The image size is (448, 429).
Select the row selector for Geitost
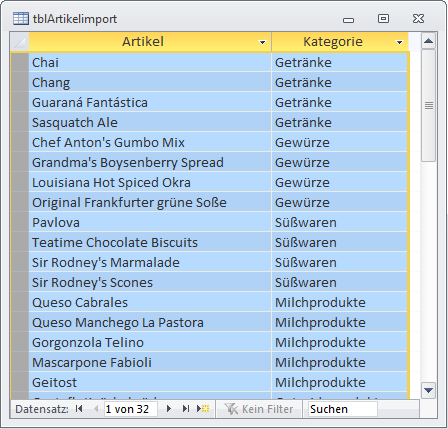[x=20, y=382]
